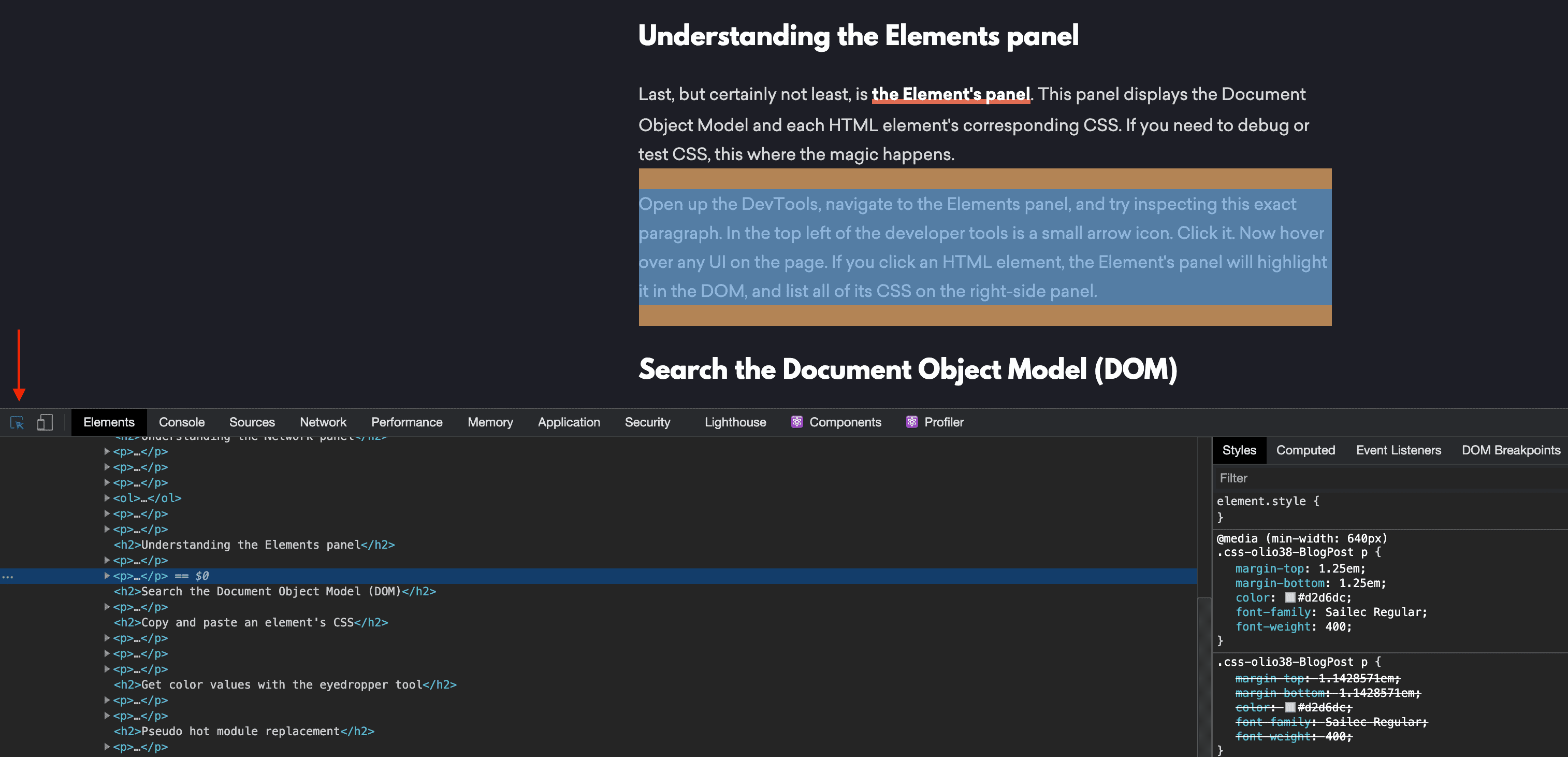1568x757 pixels.
Task: Edit the margin-bottom 1.25em value
Action: pos(1359,583)
